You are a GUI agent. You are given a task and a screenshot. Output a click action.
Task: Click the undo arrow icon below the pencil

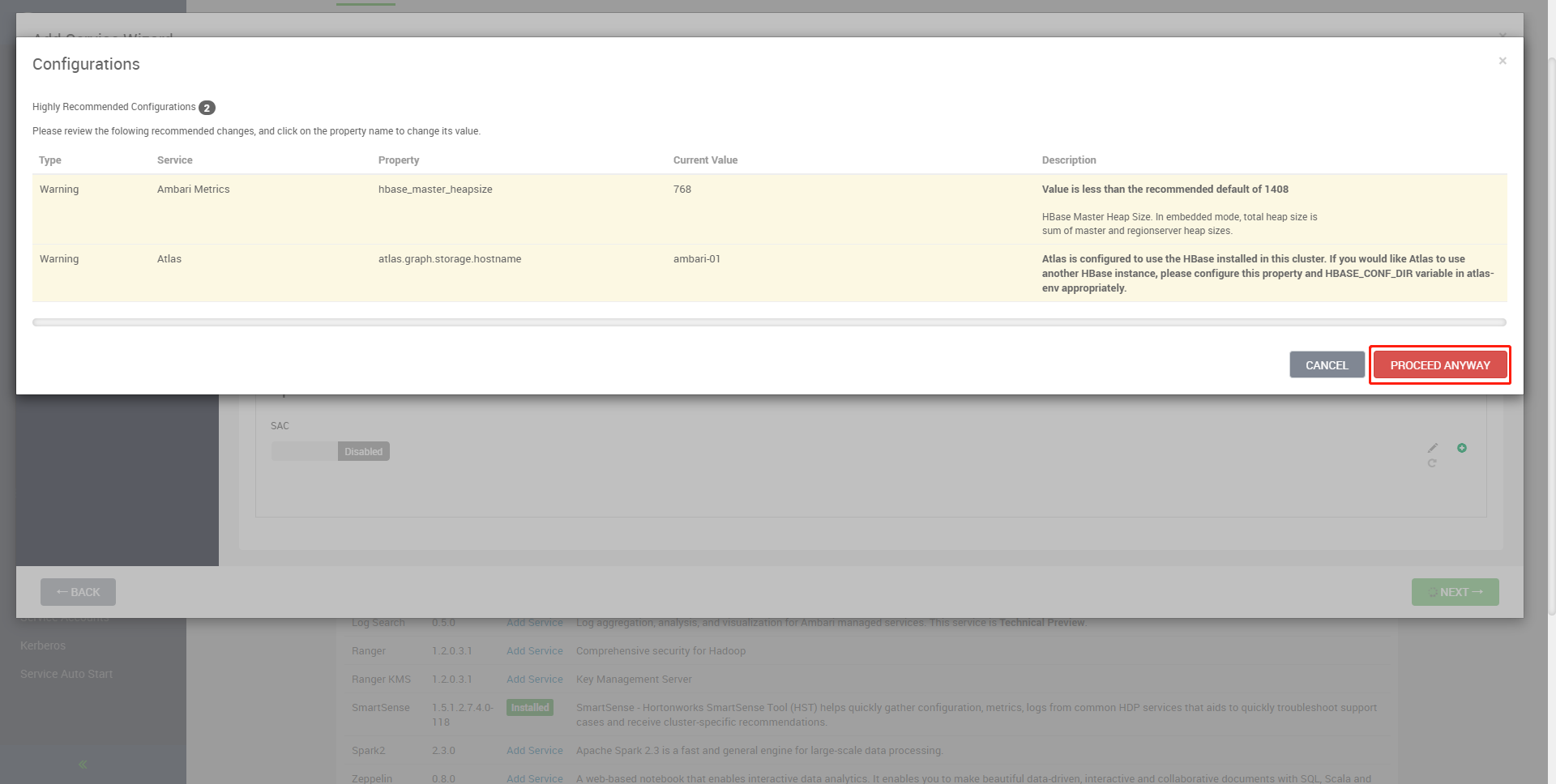pos(1432,463)
